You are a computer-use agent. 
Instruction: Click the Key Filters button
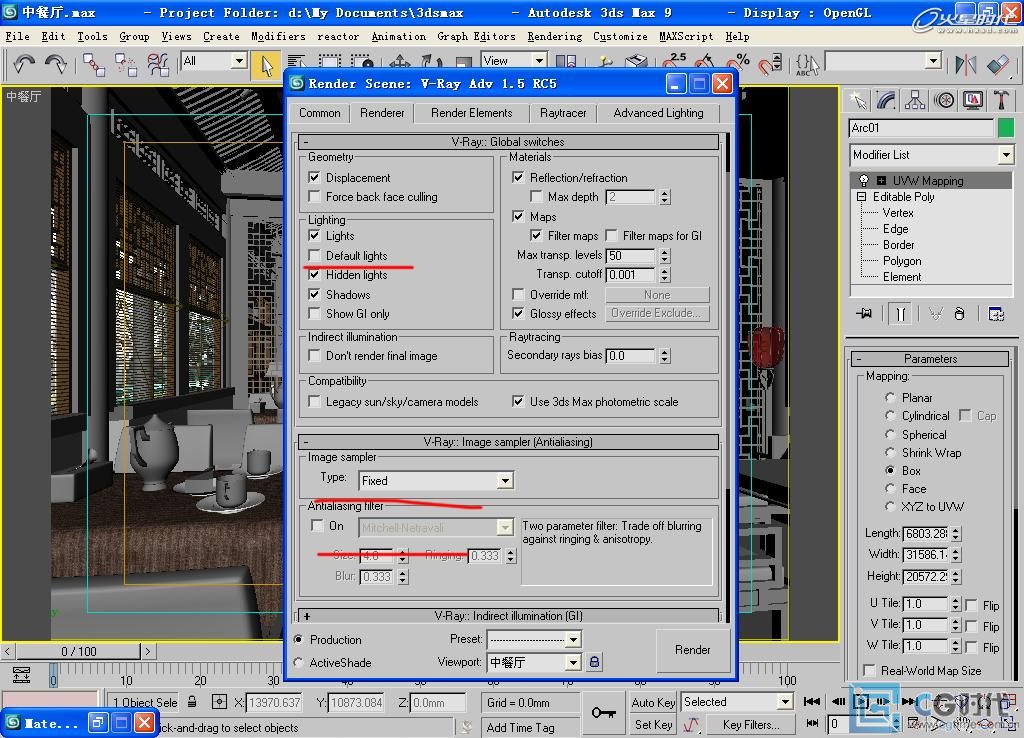pos(750,725)
